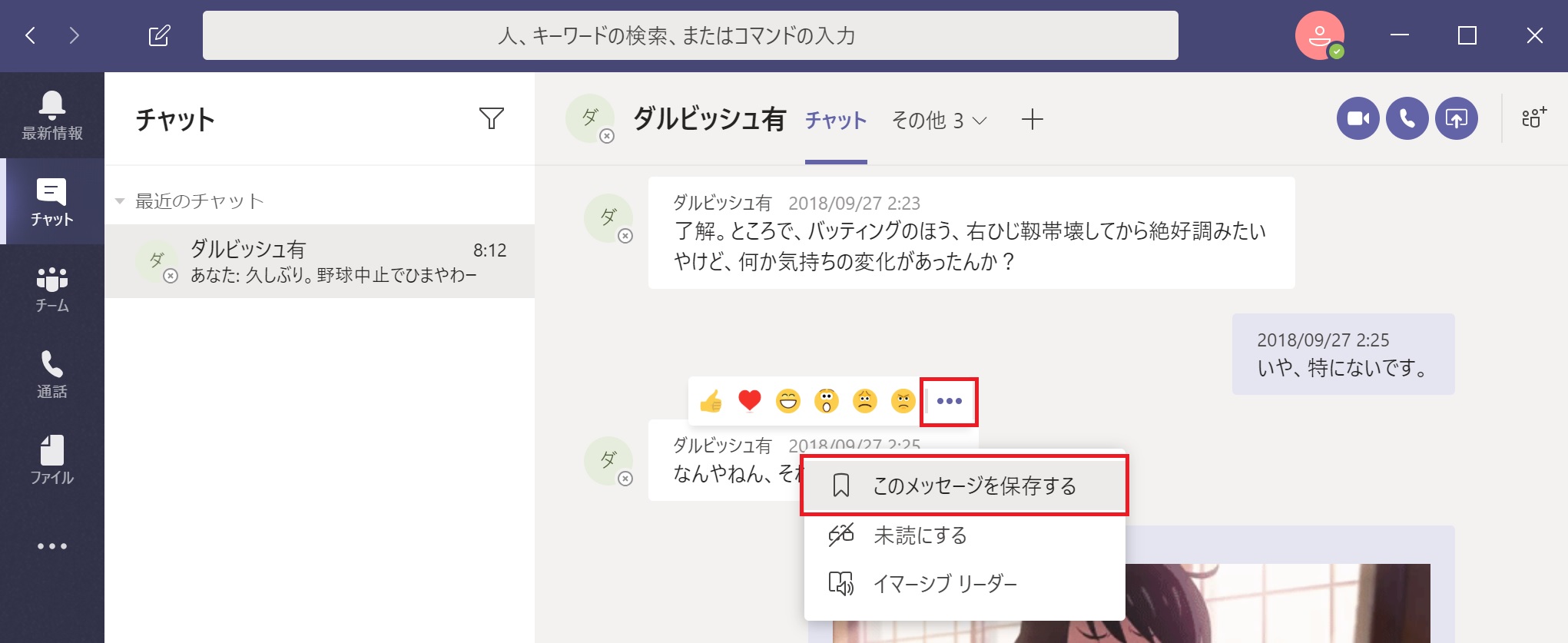Close the Teams window
This screenshot has width=1568, height=643.
pyautogui.click(x=1535, y=35)
